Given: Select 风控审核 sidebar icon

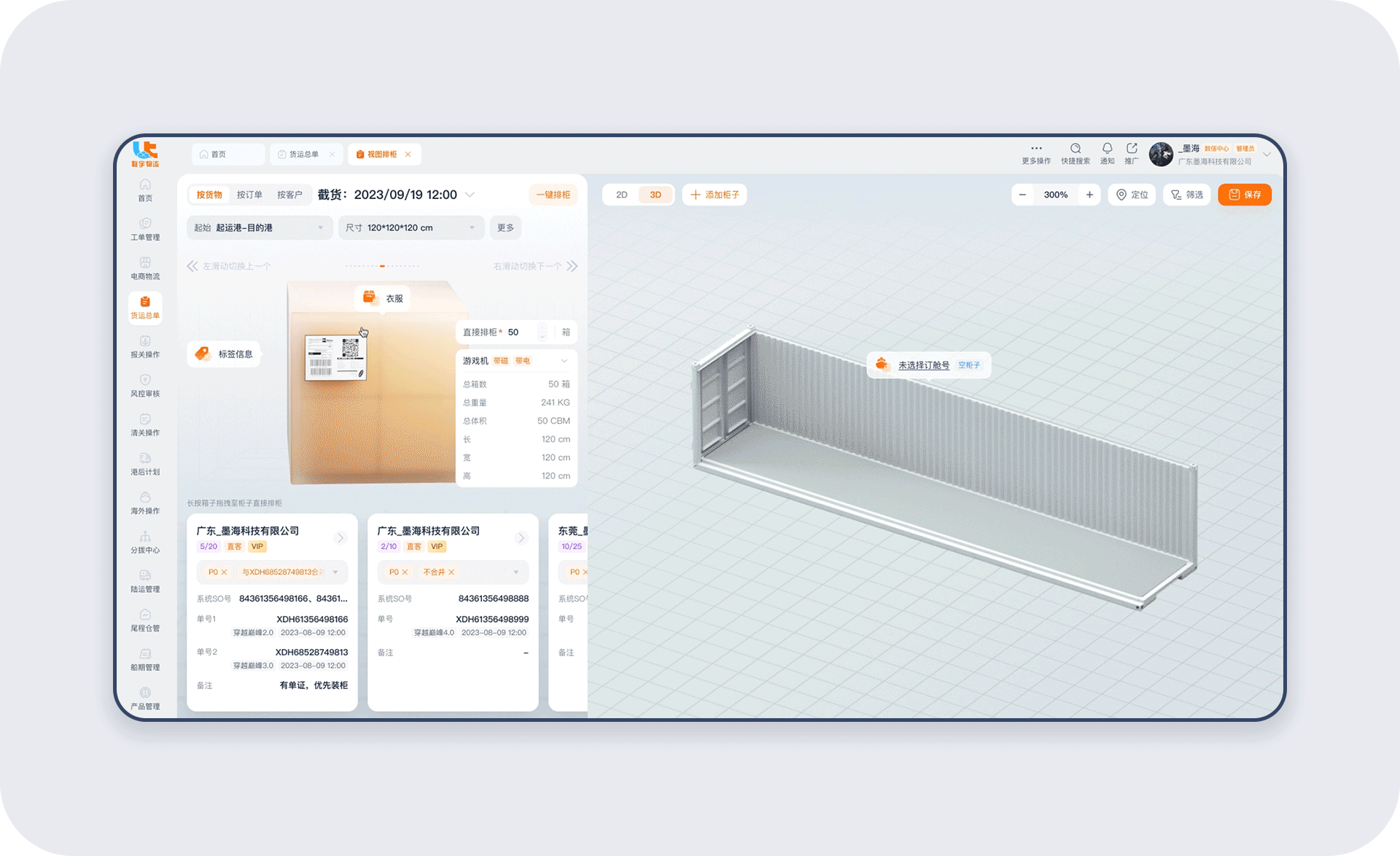Looking at the screenshot, I should click(145, 385).
